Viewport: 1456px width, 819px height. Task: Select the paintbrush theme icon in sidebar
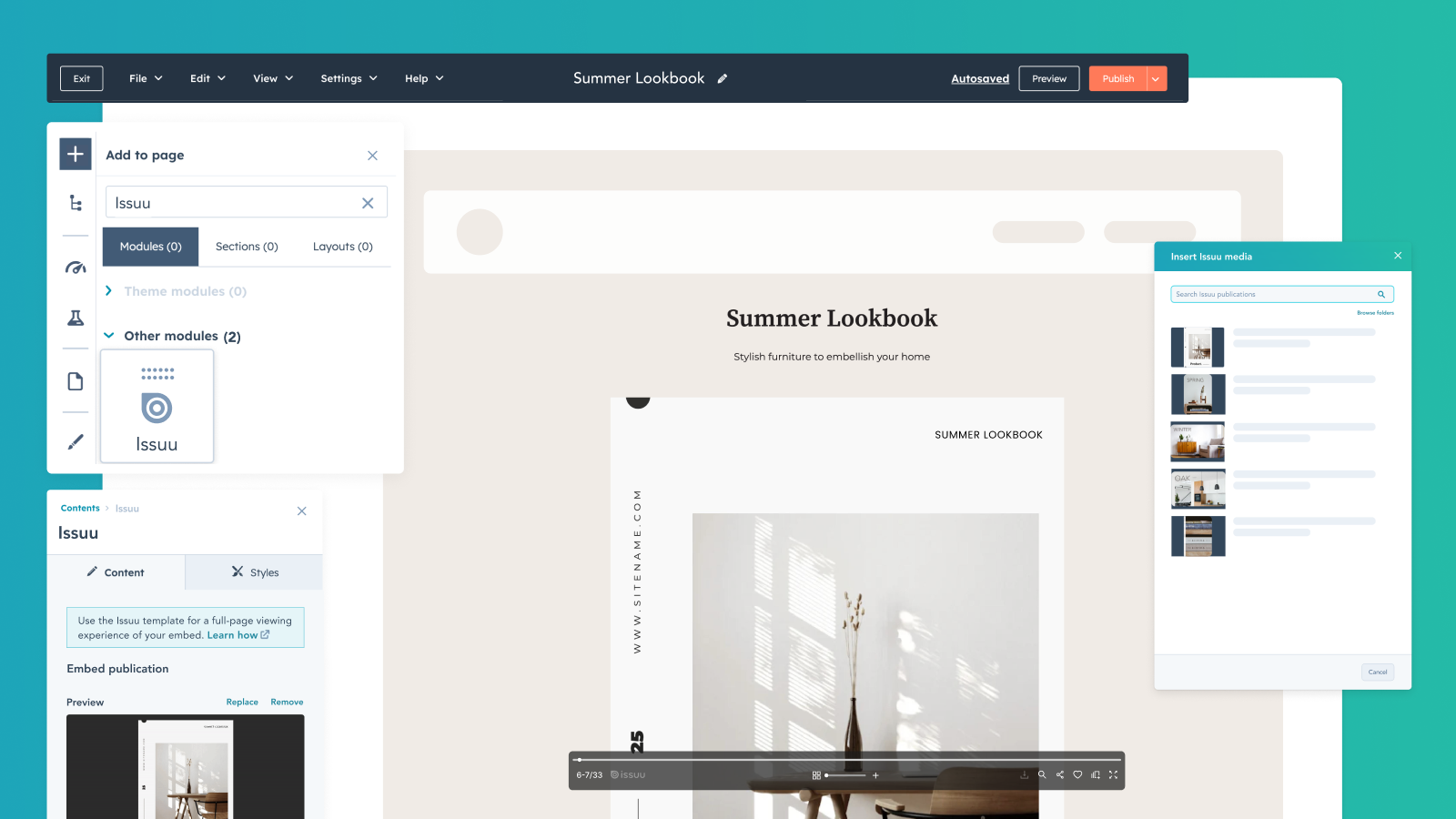coord(76,441)
